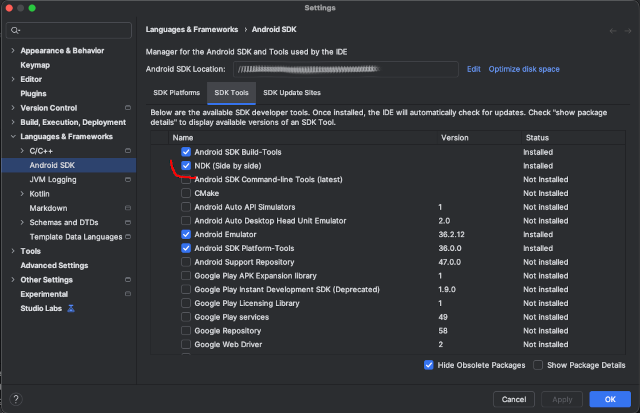
Task: Collapse the Languages & Frameworks section
Action: 12,137
